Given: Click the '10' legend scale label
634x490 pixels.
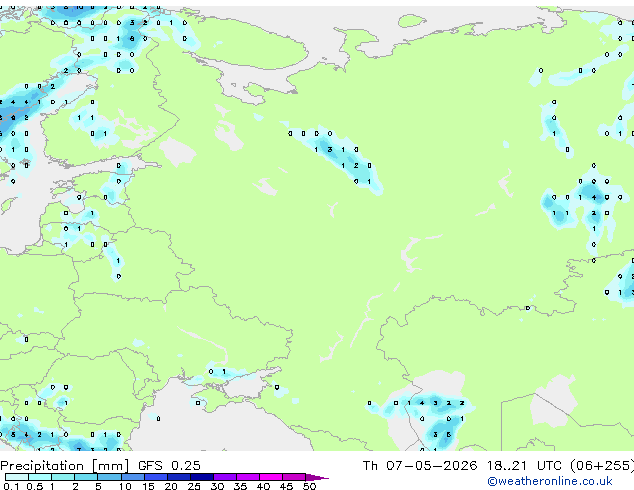Looking at the screenshot, I should pos(125,486).
